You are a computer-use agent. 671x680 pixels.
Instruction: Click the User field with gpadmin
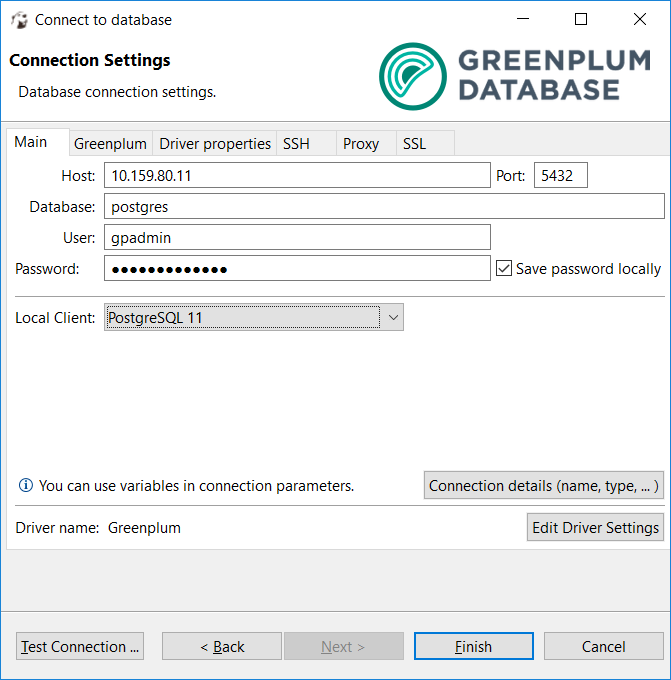[297, 237]
